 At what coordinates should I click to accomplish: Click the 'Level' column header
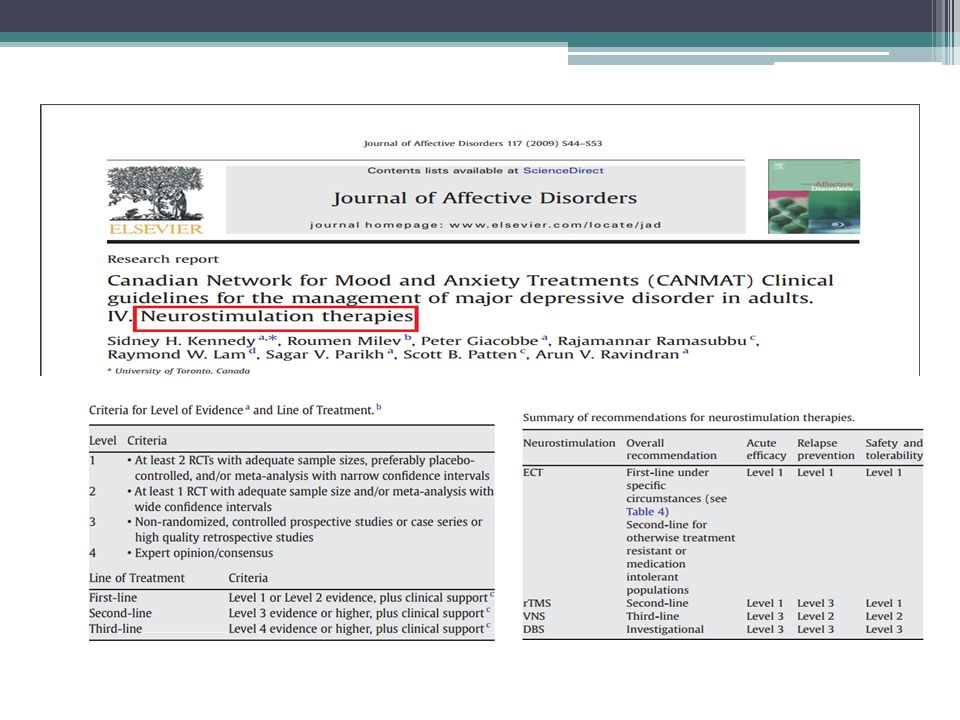click(102, 441)
